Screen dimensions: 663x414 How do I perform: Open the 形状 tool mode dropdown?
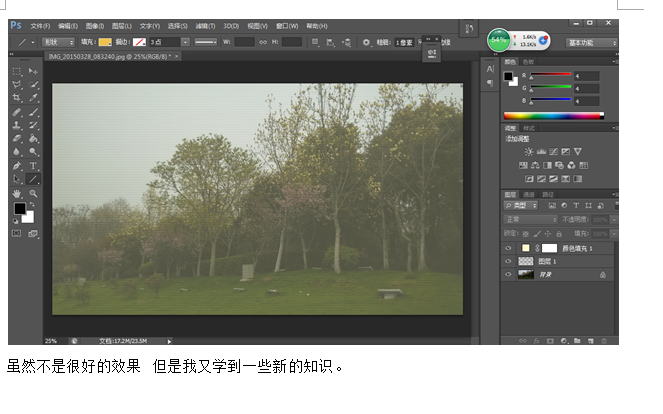tap(58, 42)
